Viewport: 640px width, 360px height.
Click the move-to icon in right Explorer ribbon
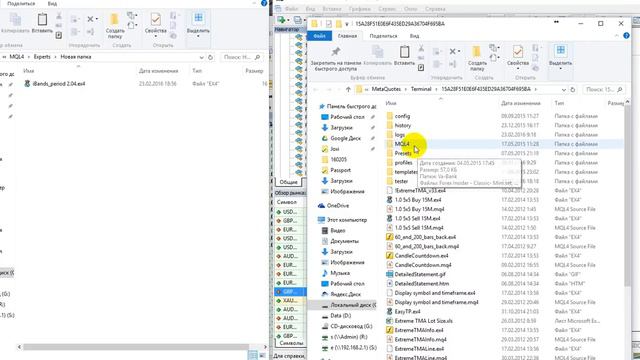[x=436, y=51]
